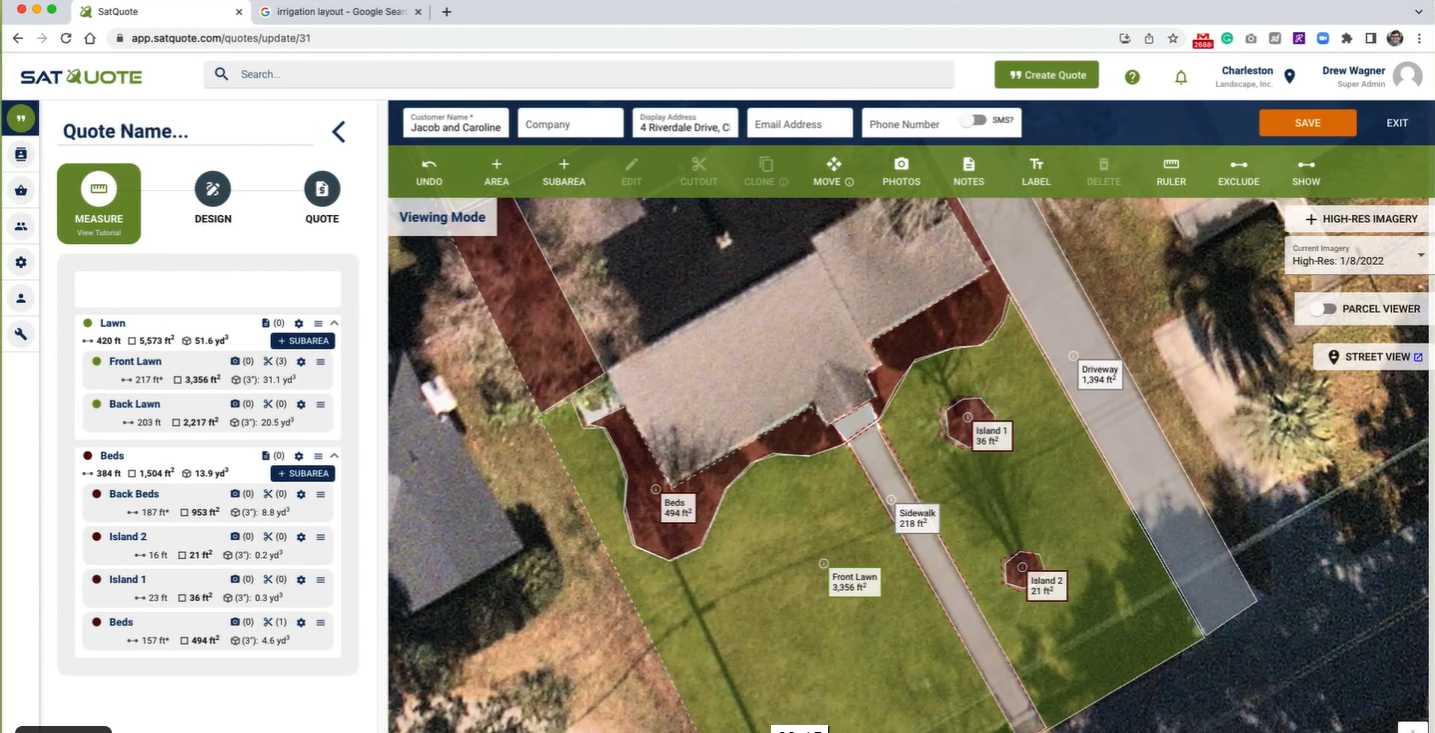Switch to the Design step
The image size is (1435, 733).
coord(213,198)
